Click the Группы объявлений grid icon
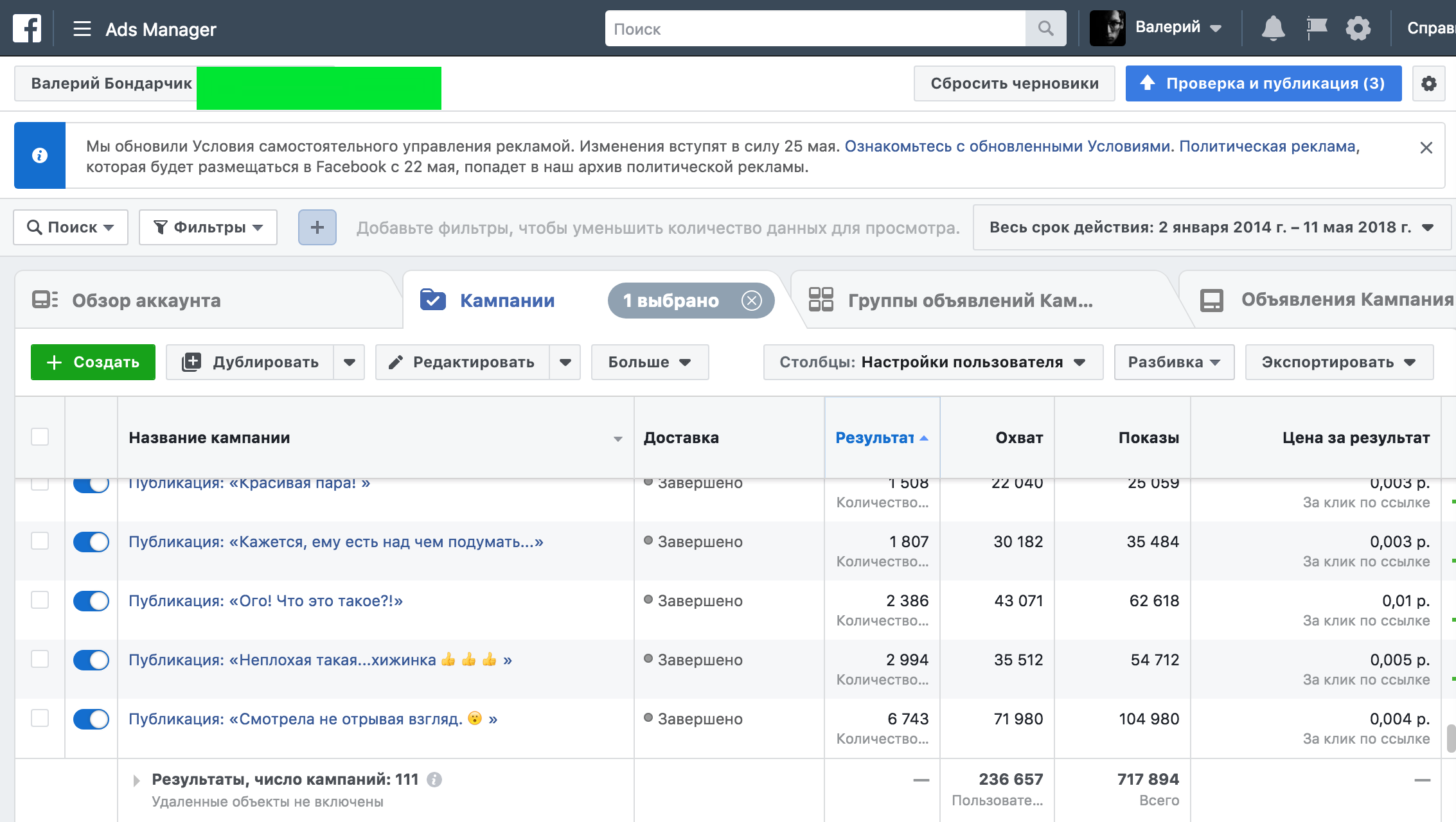 coord(821,299)
